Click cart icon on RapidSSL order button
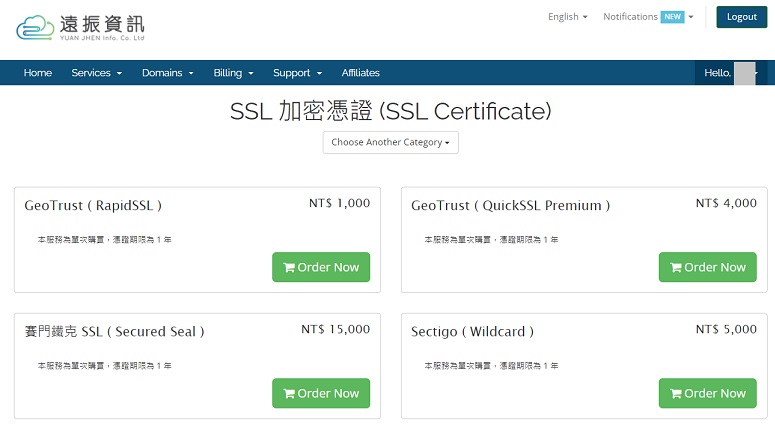 [x=289, y=267]
